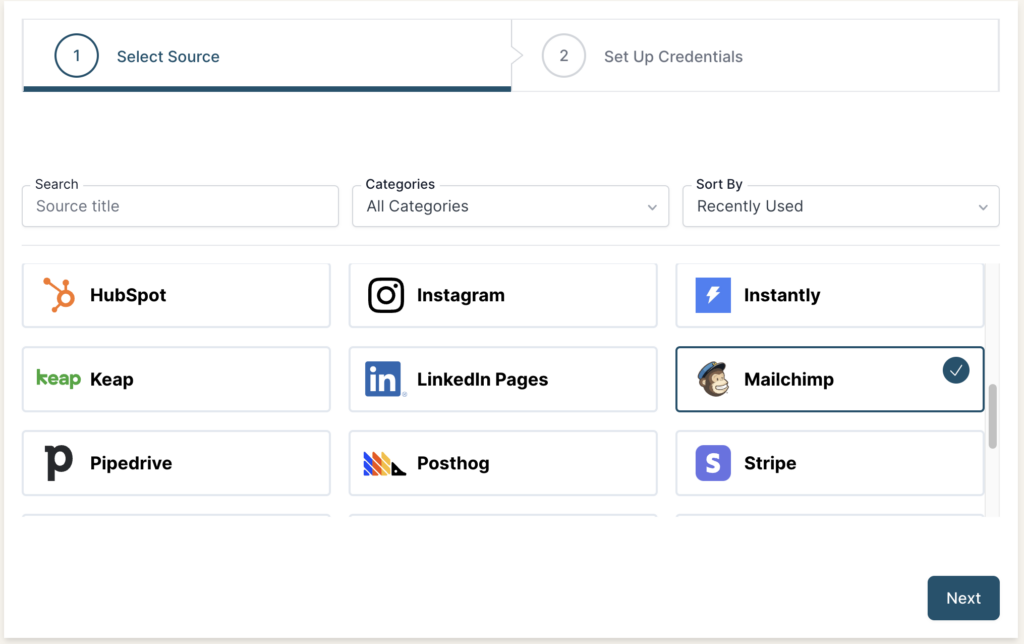The image size is (1024, 644).
Task: Click the step 2 number circle
Action: [563, 56]
